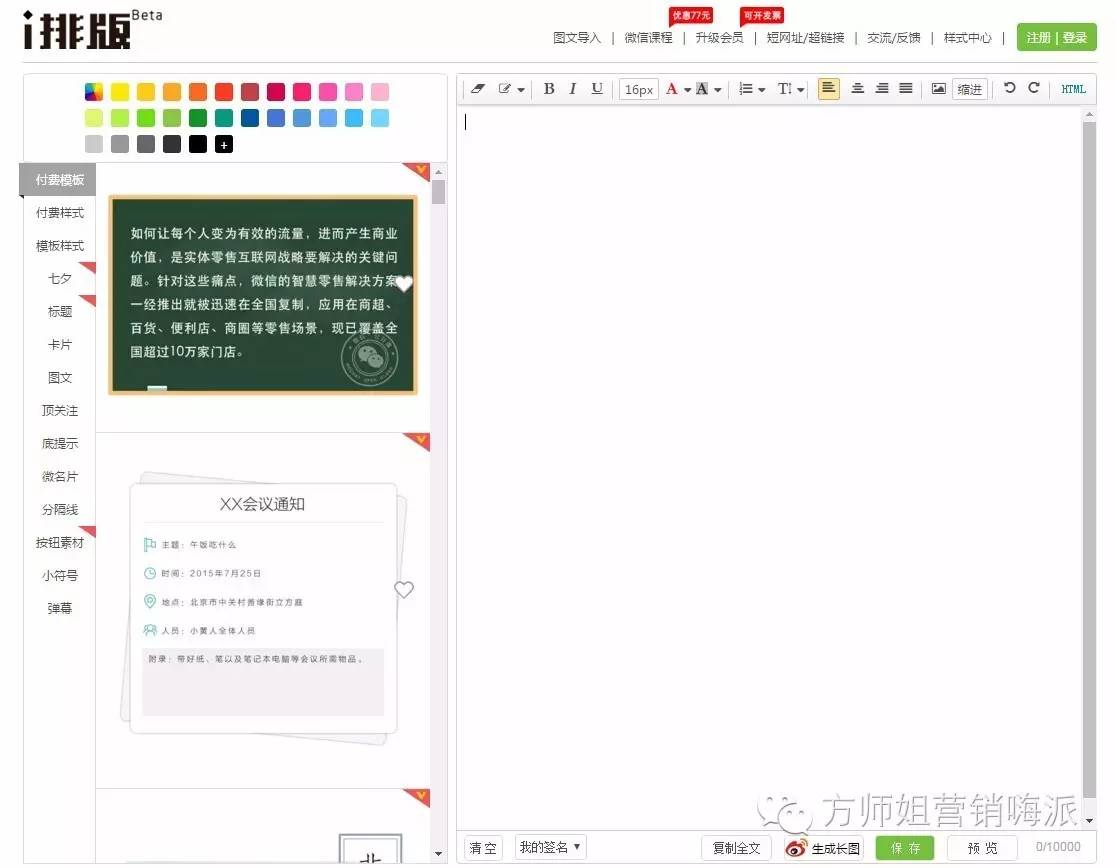Select the 卡片 category in sidebar
Viewport: 1116px width, 868px height.
pyautogui.click(x=59, y=344)
